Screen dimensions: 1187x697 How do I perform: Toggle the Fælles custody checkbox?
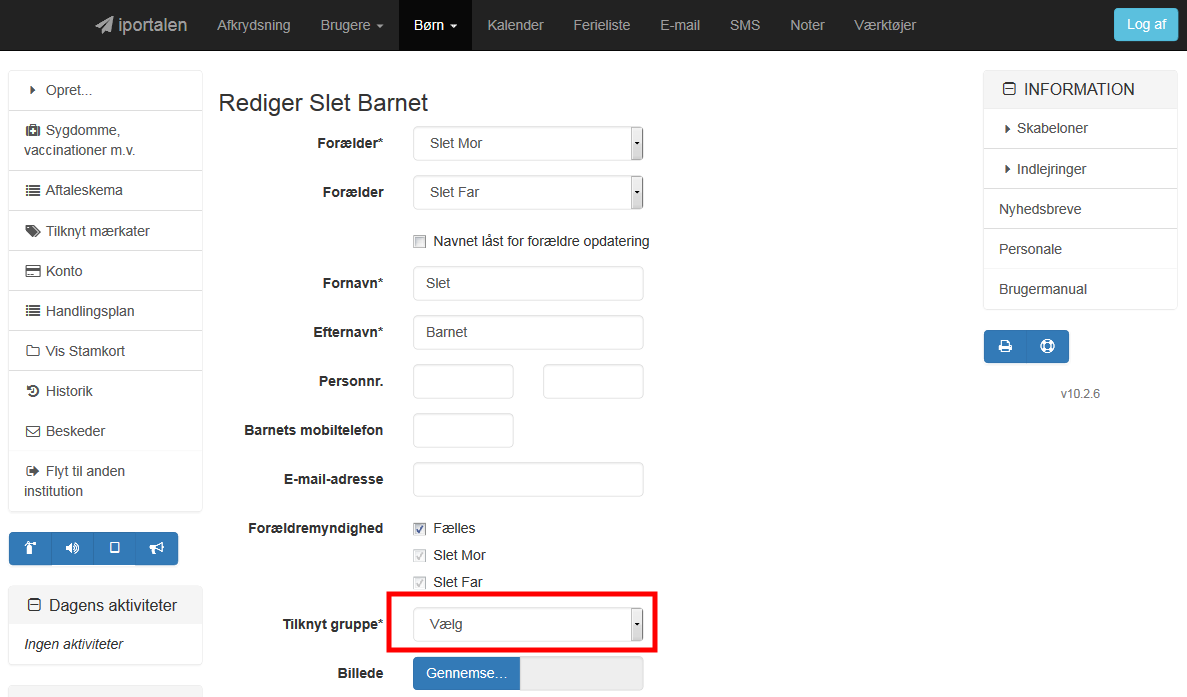point(419,528)
